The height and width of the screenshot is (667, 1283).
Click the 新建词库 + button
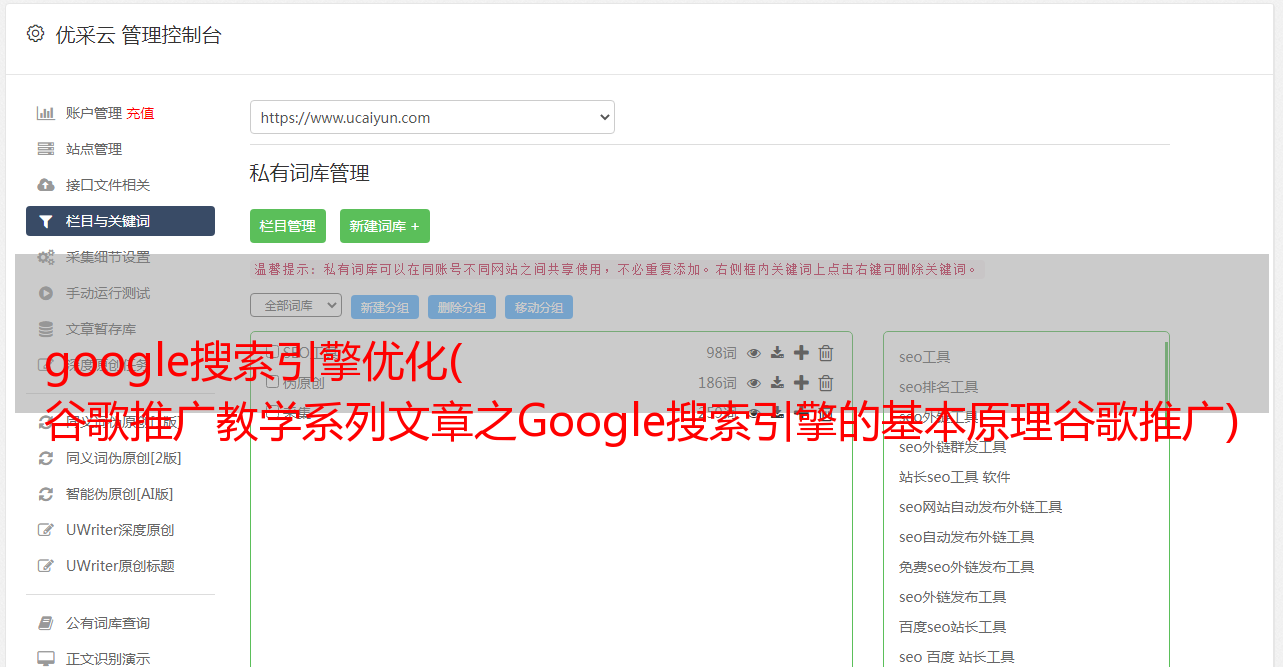point(385,226)
